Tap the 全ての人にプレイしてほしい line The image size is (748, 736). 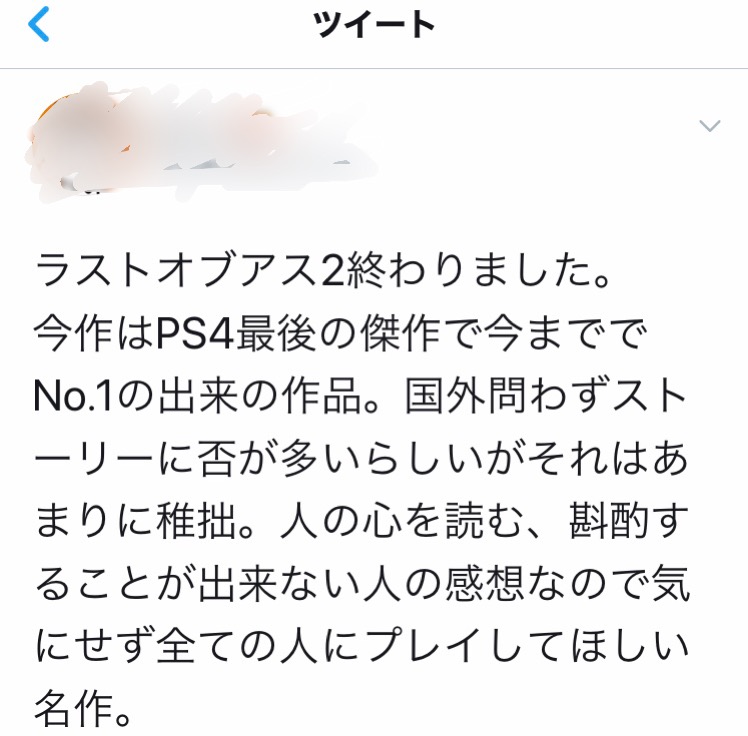click(x=422, y=646)
